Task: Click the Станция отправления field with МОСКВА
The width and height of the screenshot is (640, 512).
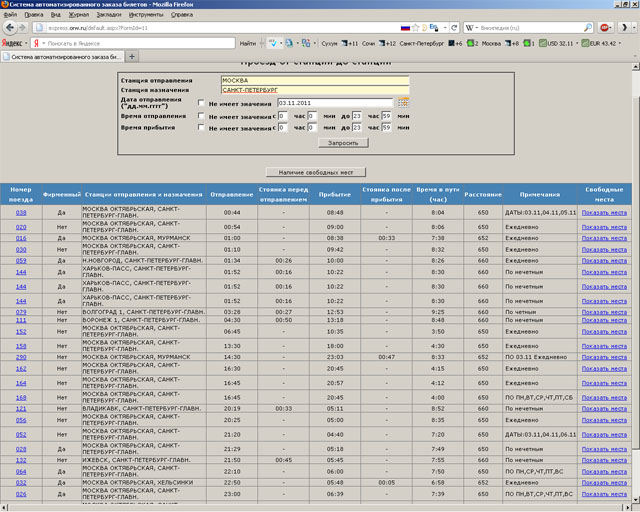Action: (315, 78)
